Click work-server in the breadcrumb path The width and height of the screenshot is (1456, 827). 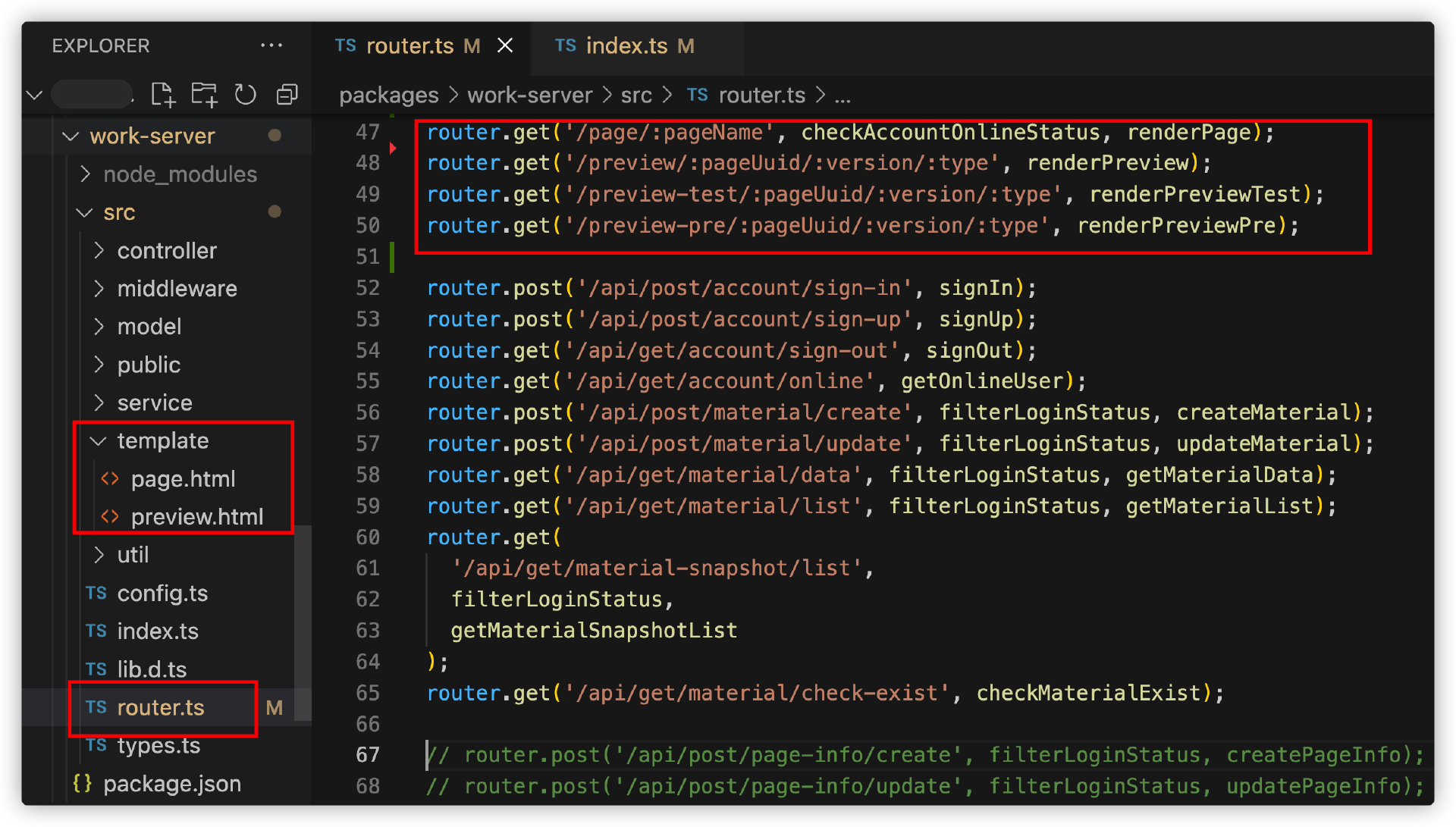tap(529, 96)
